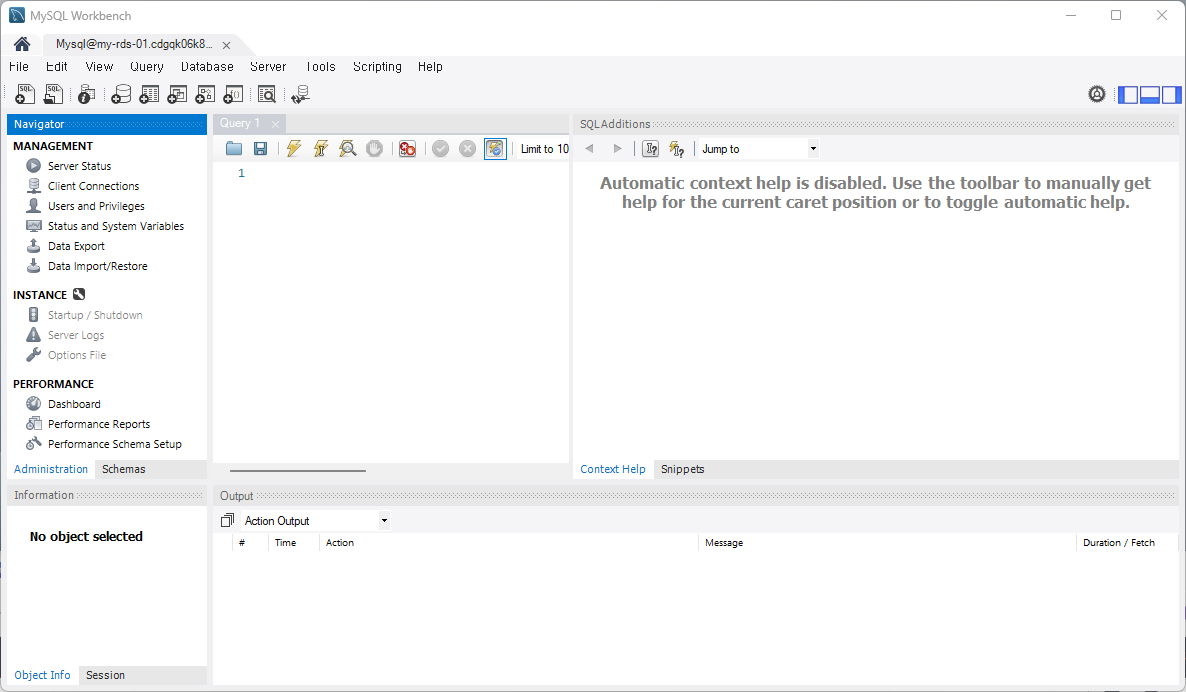This screenshot has height=692, width=1186.
Task: Click the Workbench preferences gear icon
Action: [1097, 94]
